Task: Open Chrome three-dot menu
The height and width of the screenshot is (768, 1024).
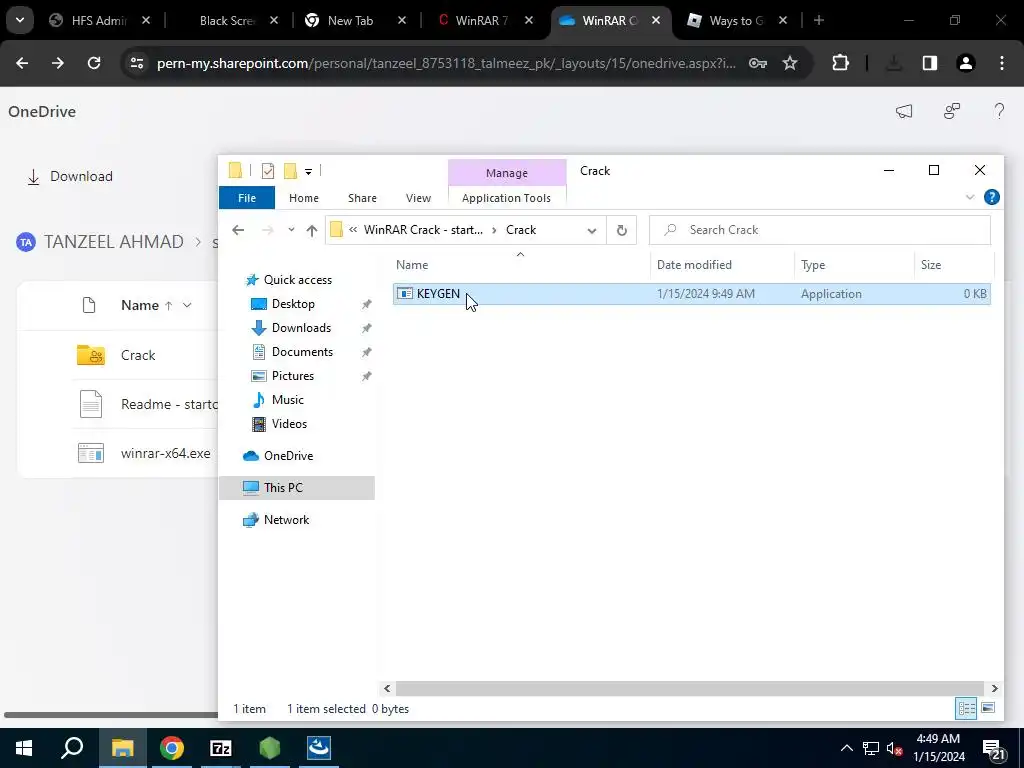Action: click(x=1002, y=63)
